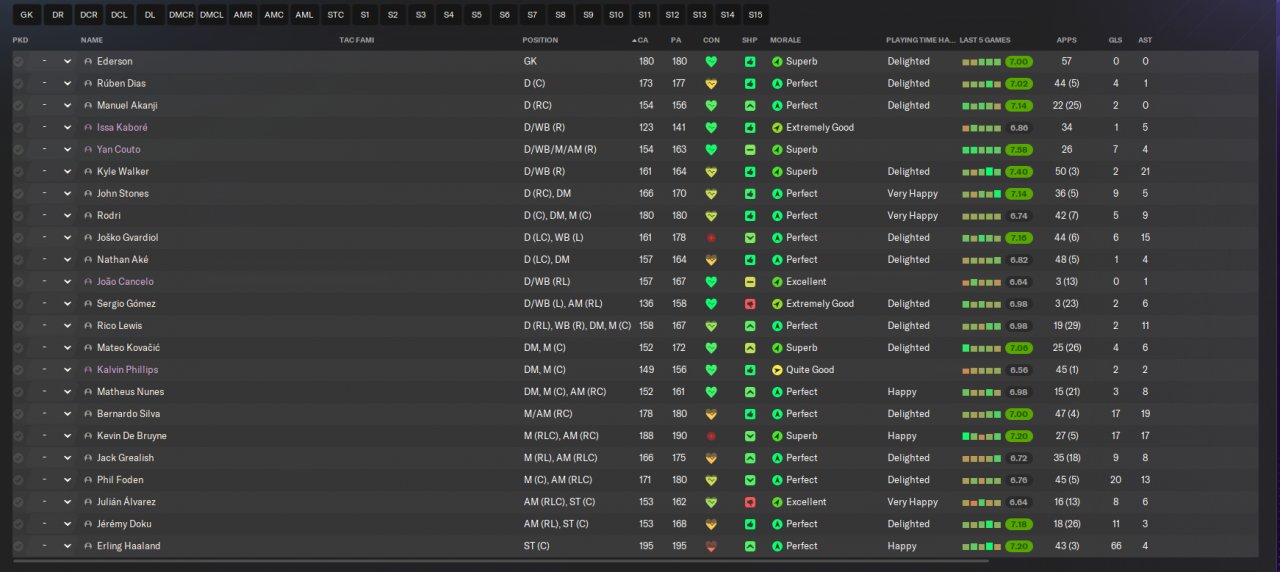Click Julián Álvarez's red sharpness icon
Viewport: 1280px width, 572px height.
pyautogui.click(x=750, y=502)
